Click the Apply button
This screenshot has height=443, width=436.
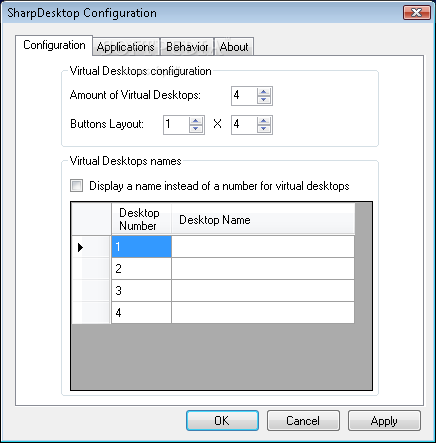(384, 421)
